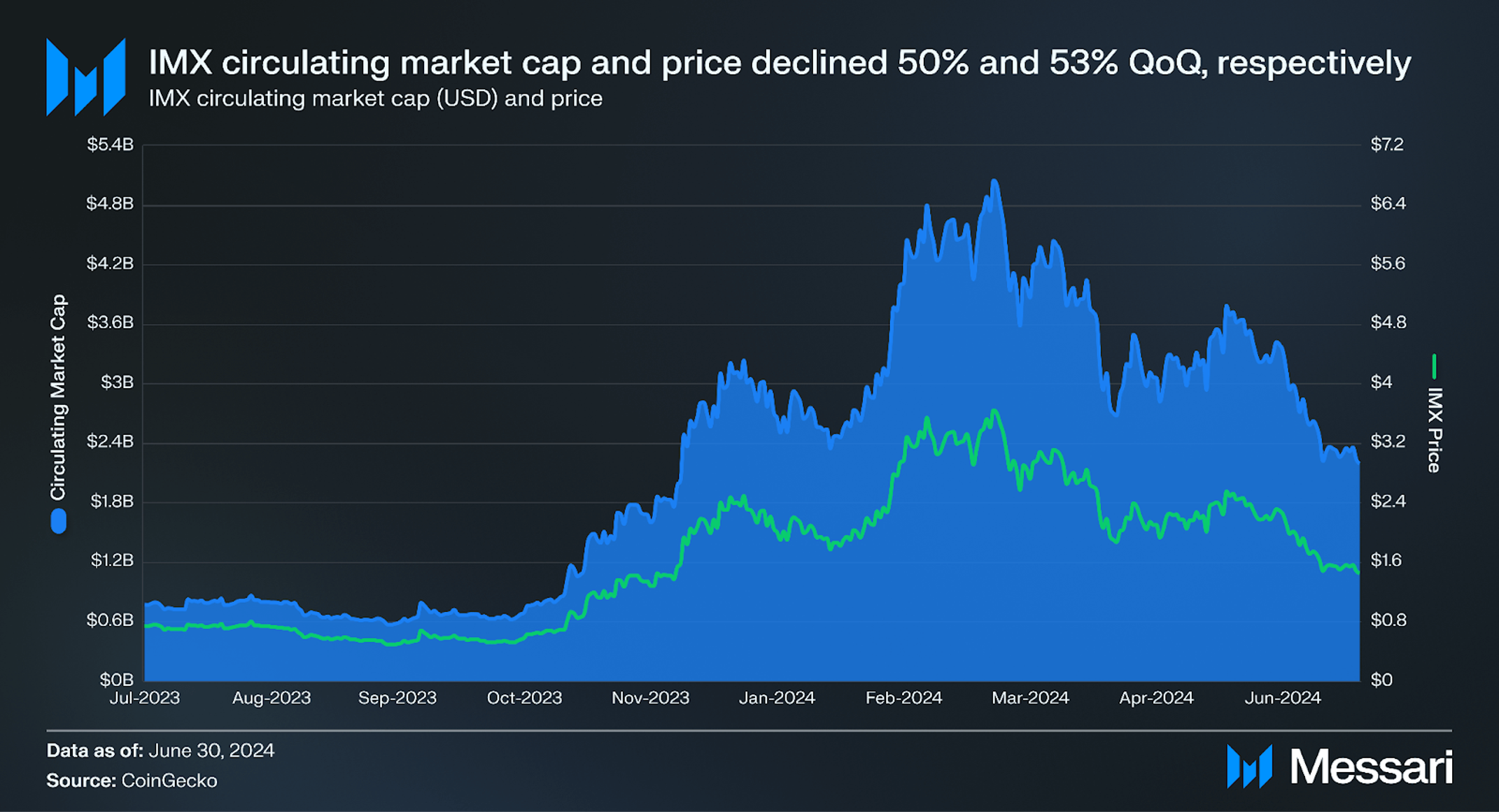
Task: Click the blue Circulating Market Cap legend marker
Action: [x=59, y=522]
